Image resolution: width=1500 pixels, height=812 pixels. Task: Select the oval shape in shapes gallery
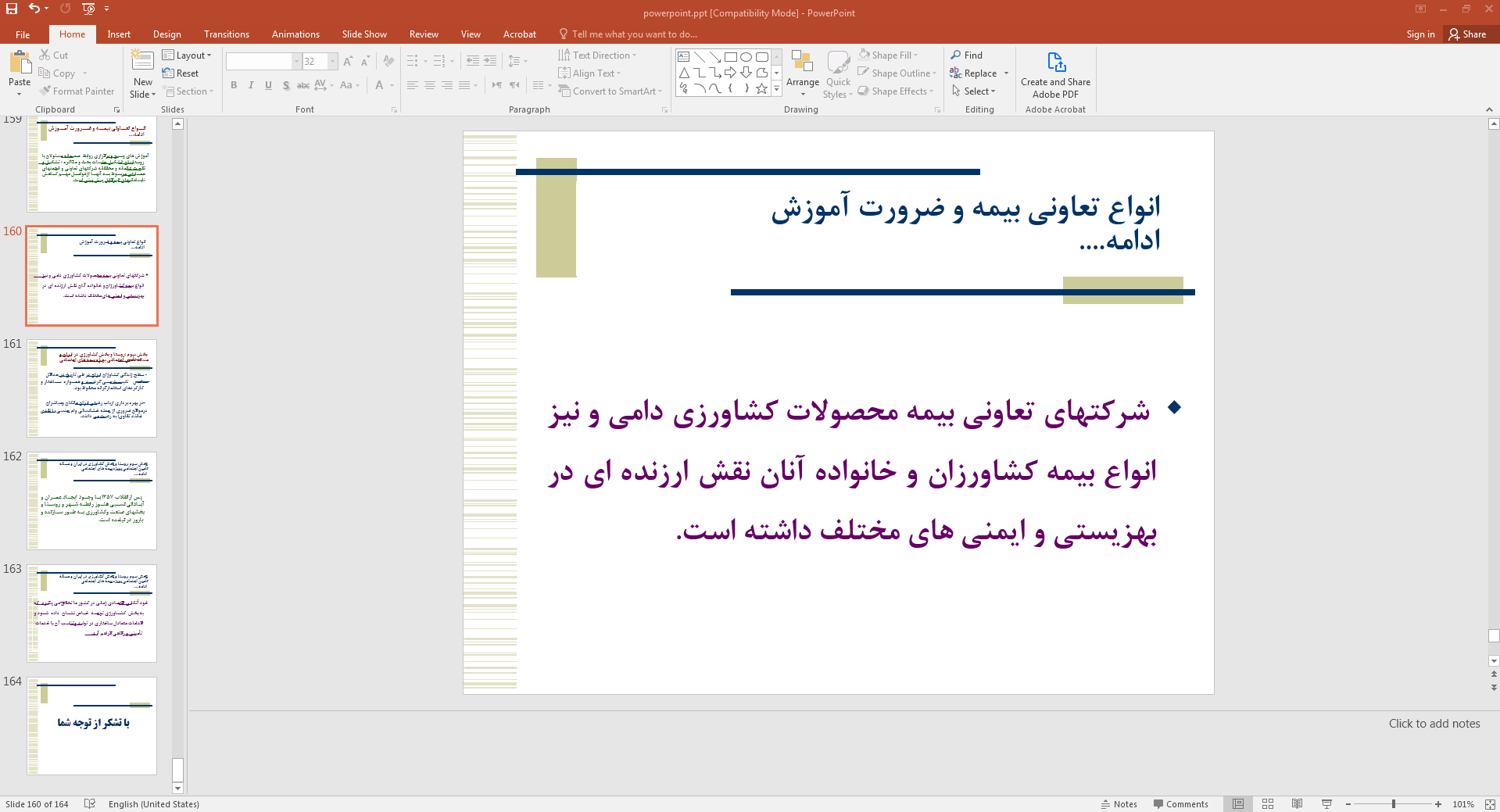click(x=746, y=57)
